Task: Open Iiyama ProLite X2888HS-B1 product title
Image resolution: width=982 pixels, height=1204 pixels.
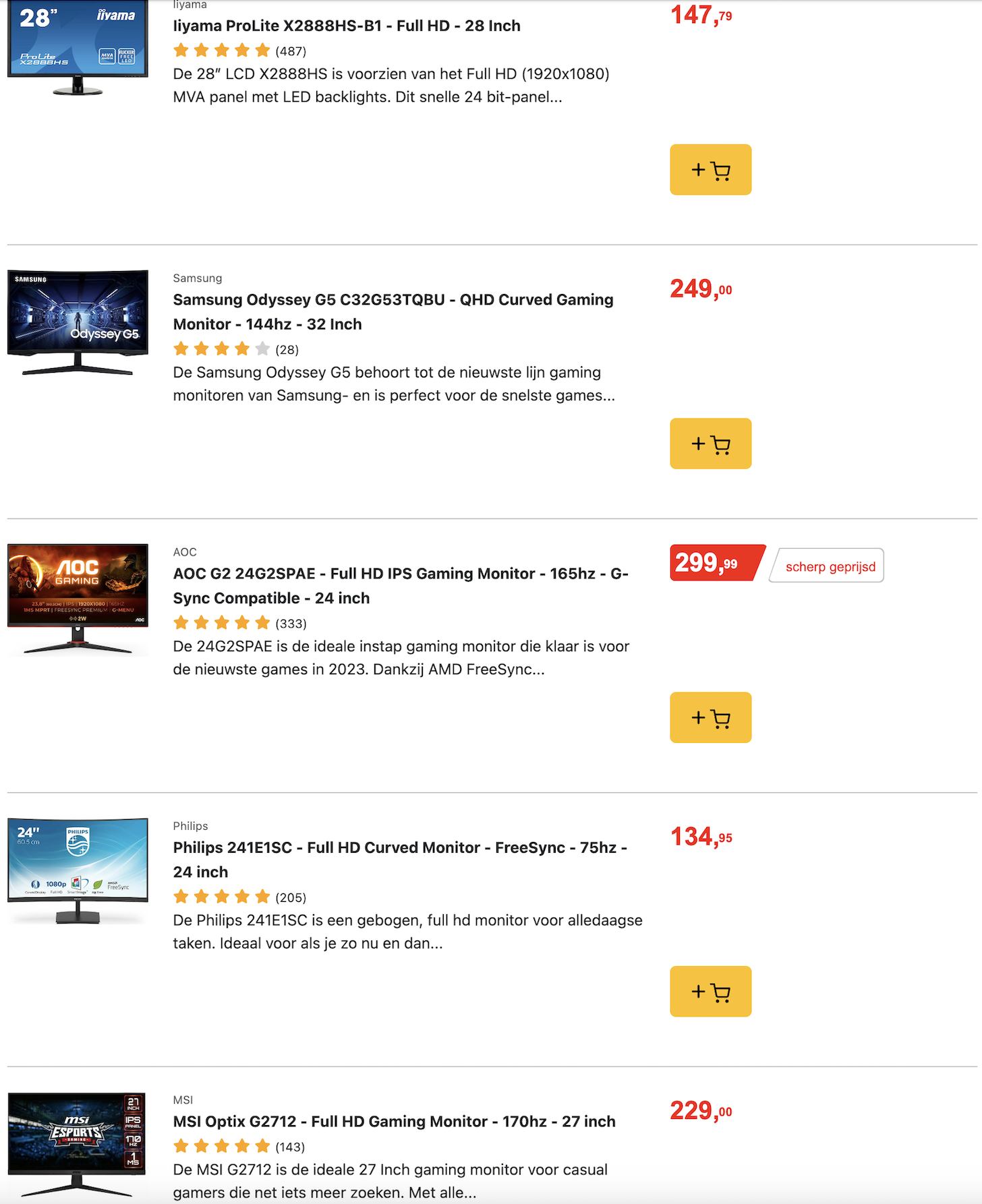Action: (347, 26)
